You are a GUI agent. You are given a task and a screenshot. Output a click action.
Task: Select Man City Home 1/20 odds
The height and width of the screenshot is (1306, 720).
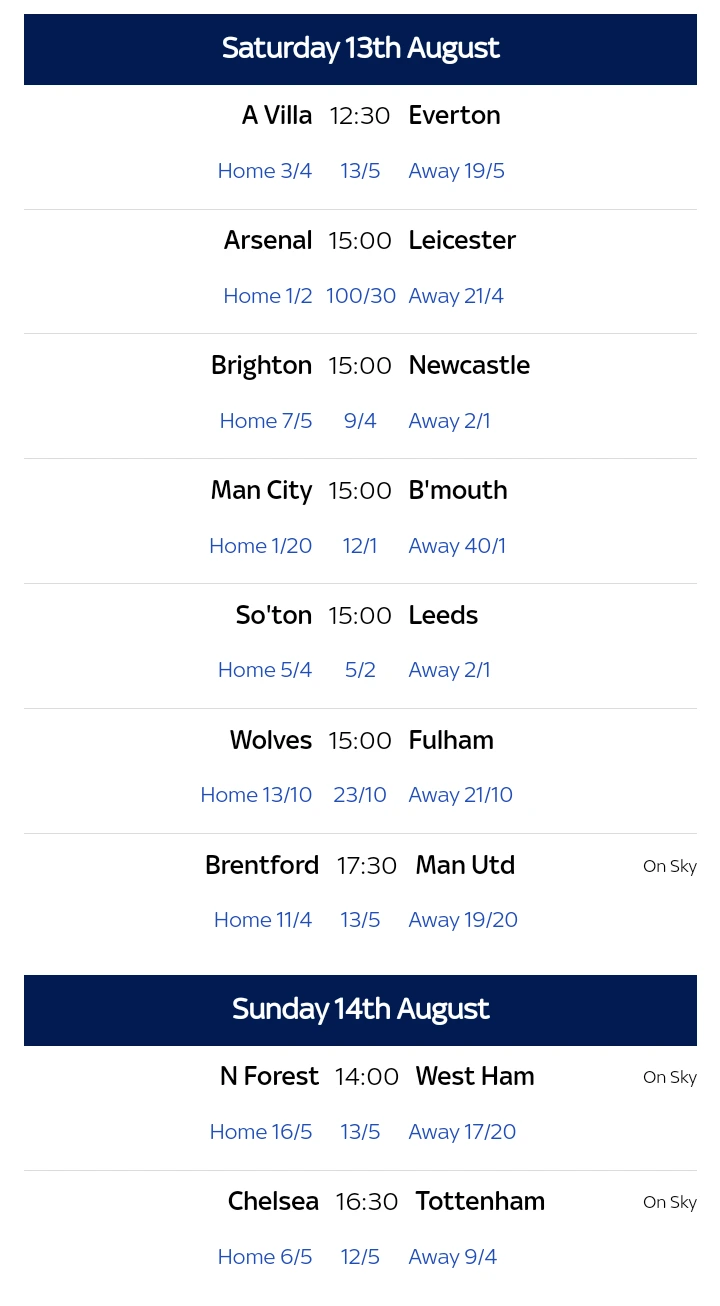click(261, 546)
